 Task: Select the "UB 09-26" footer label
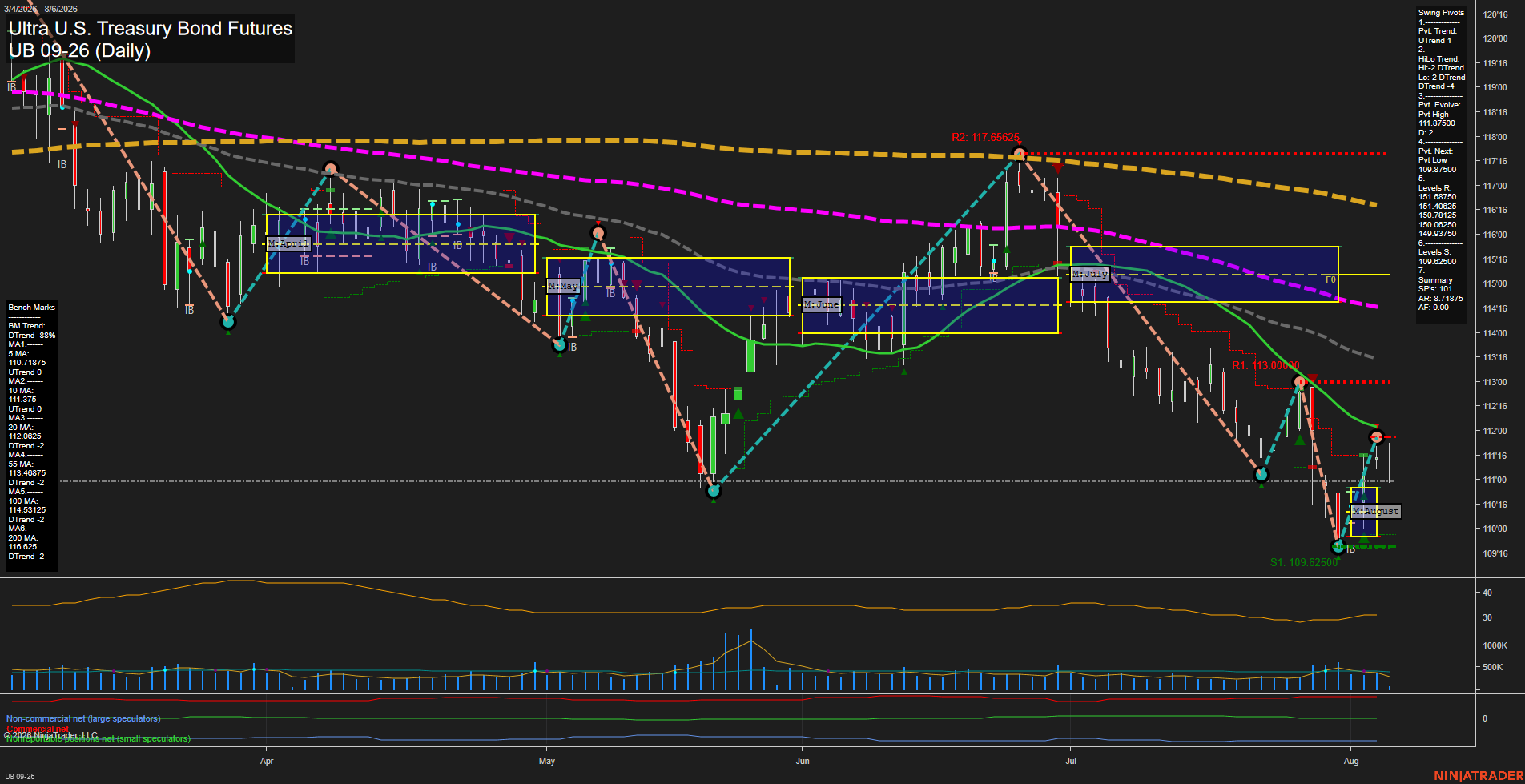click(20, 776)
